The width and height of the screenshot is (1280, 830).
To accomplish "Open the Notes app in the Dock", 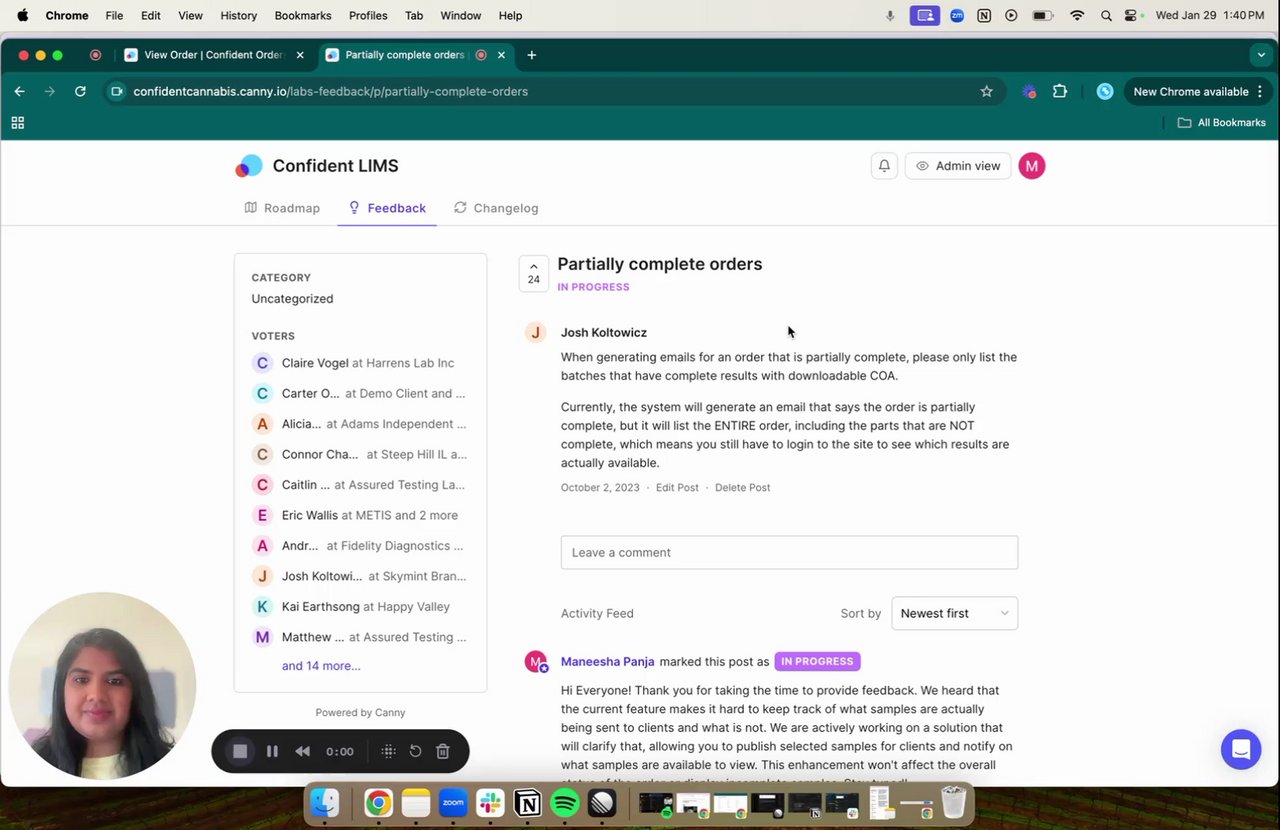I will coord(416,803).
